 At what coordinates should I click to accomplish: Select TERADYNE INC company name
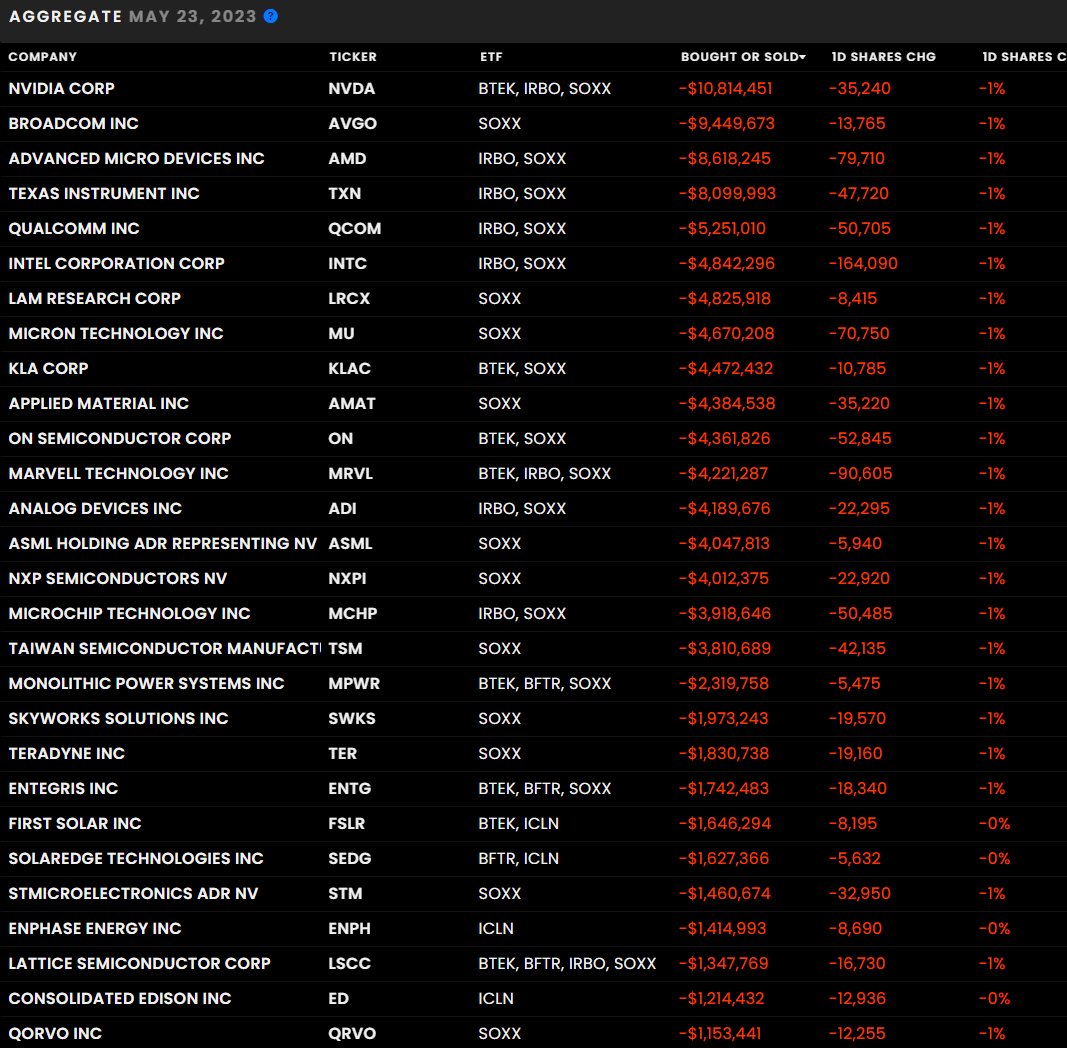[x=67, y=753]
